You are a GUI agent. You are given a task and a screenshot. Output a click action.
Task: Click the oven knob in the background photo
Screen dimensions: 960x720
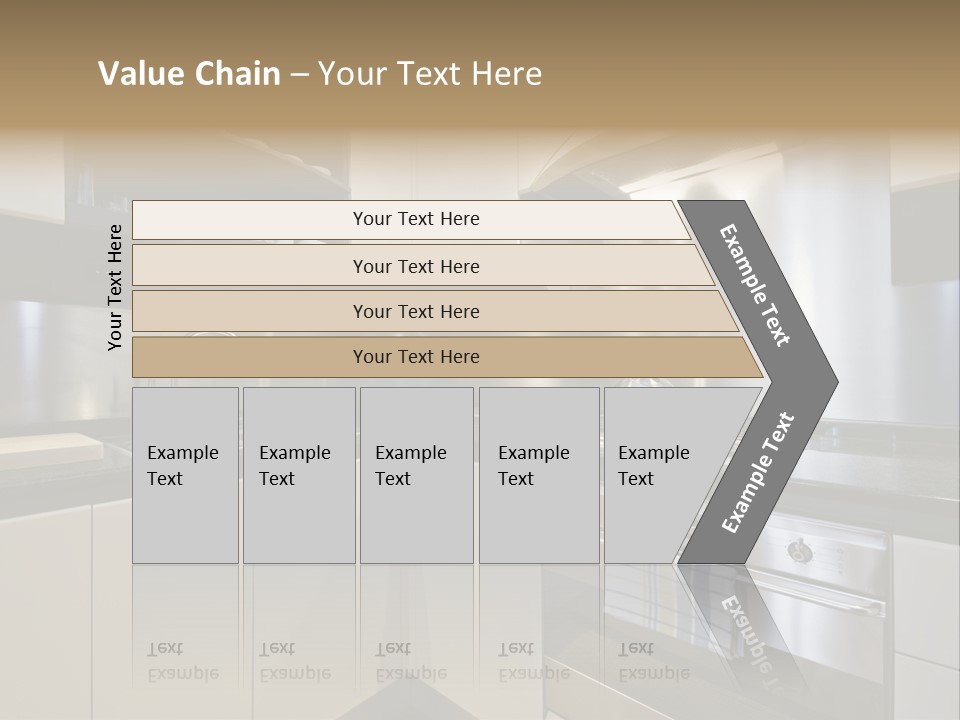pyautogui.click(x=799, y=550)
